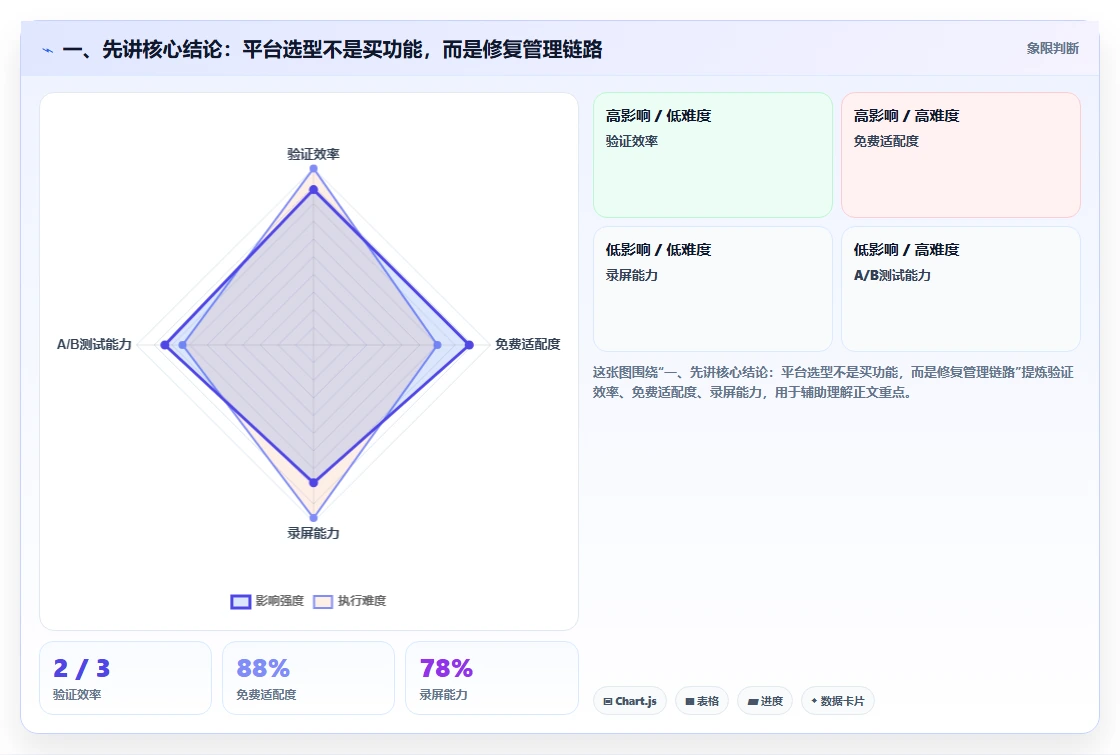This screenshot has width=1120, height=755.
Task: Select the light 执行难度 point on 验证效率 axis
Action: tap(314, 169)
